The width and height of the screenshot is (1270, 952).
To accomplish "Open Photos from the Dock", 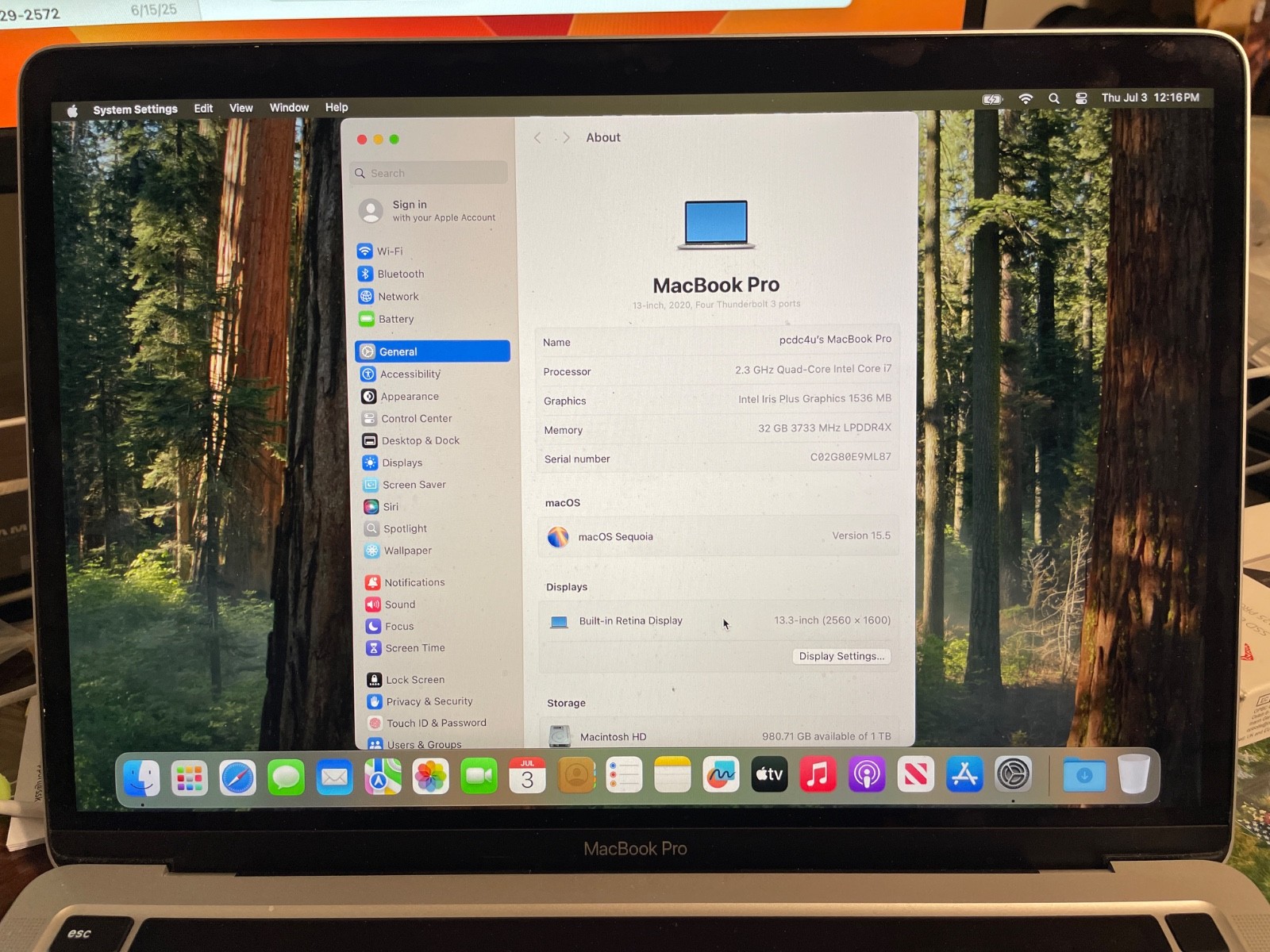I will 431,777.
